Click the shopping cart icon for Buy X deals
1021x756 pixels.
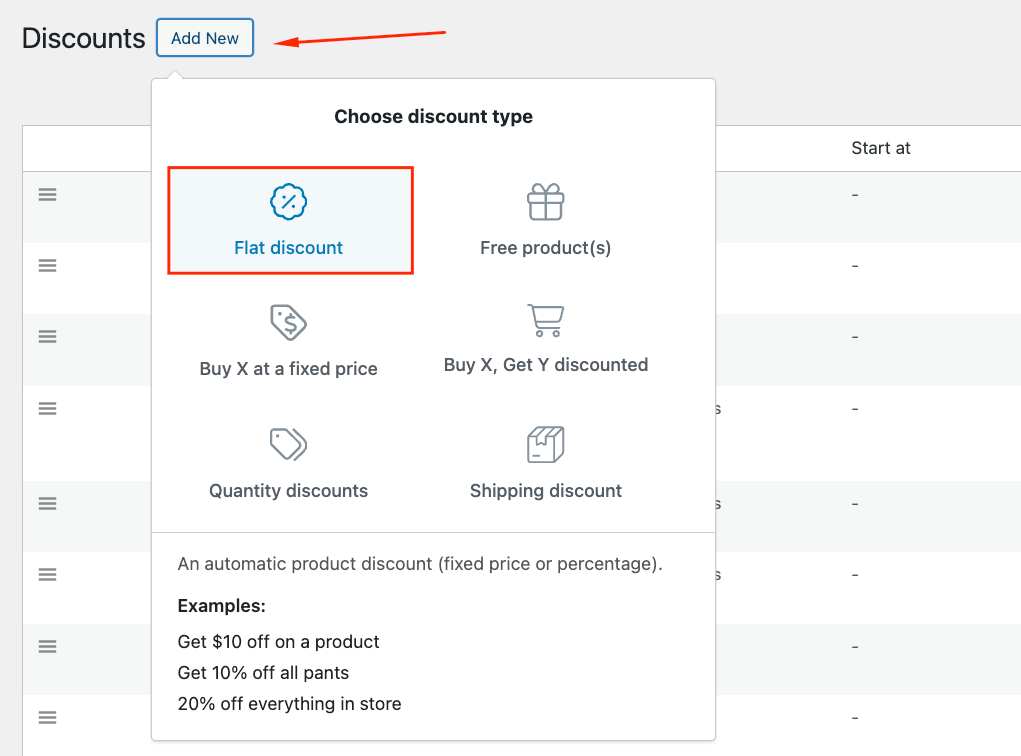click(545, 322)
